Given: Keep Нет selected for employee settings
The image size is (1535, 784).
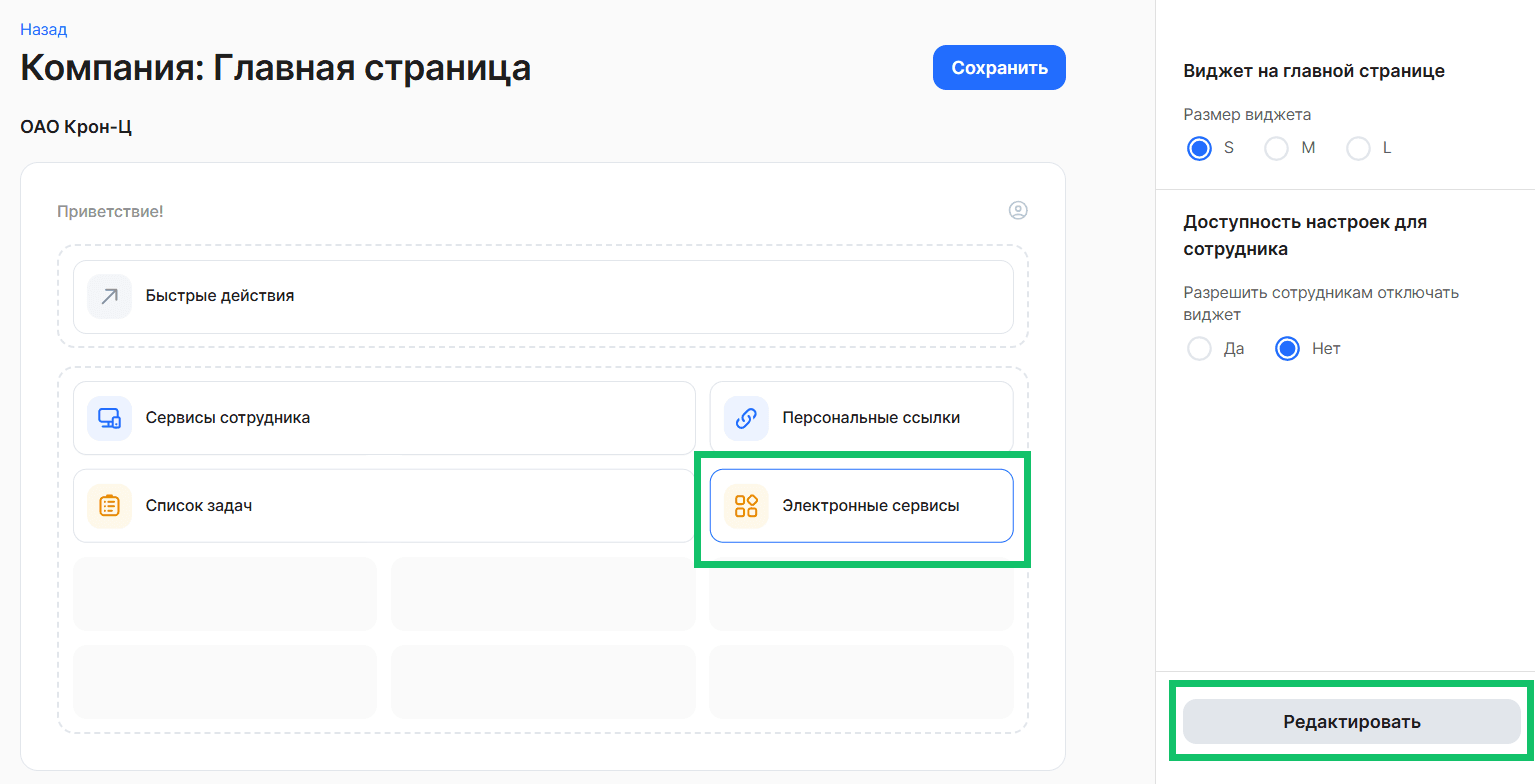Looking at the screenshot, I should coord(1287,348).
